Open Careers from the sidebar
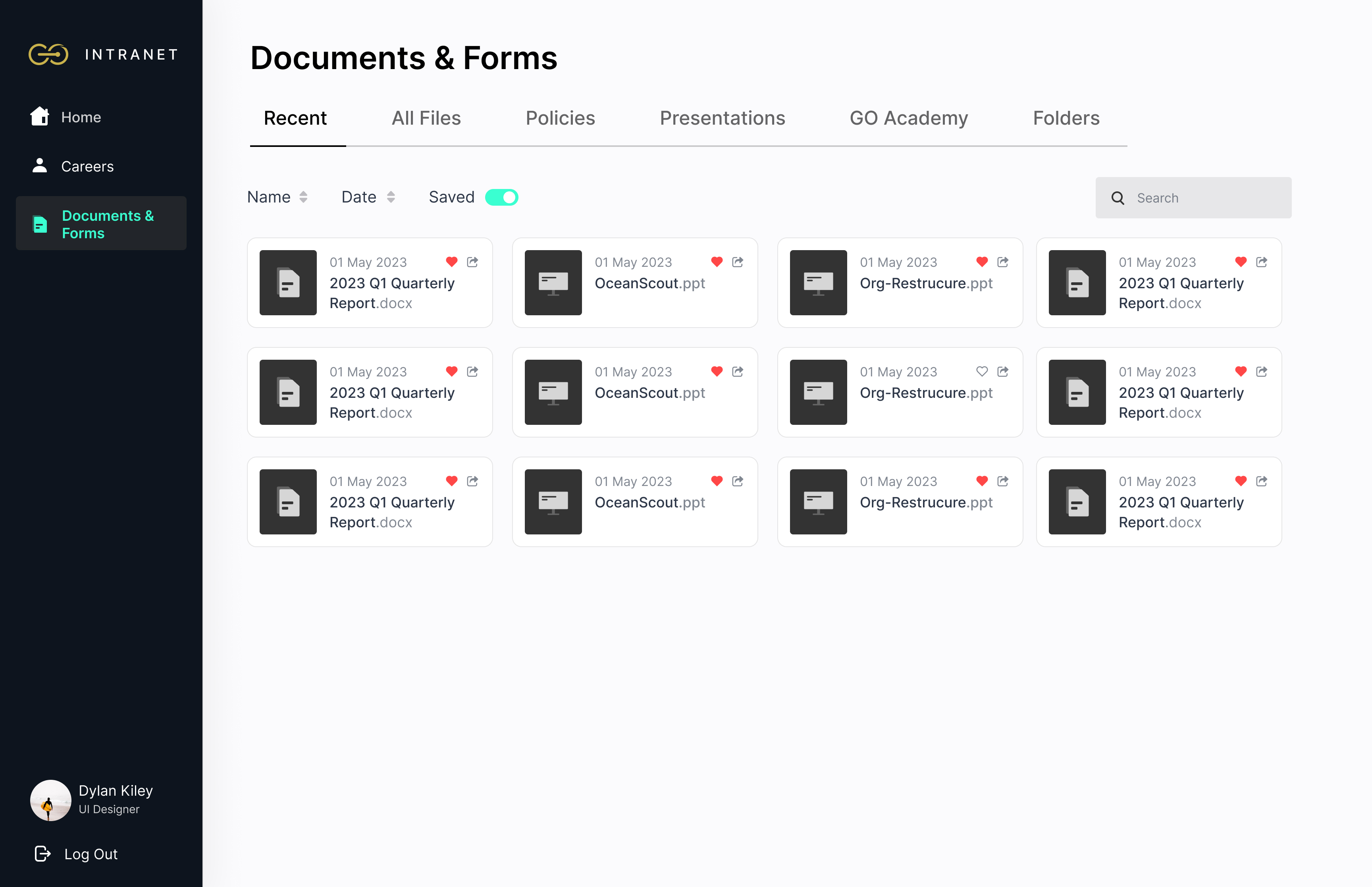This screenshot has height=887, width=1372. pyautogui.click(x=87, y=166)
